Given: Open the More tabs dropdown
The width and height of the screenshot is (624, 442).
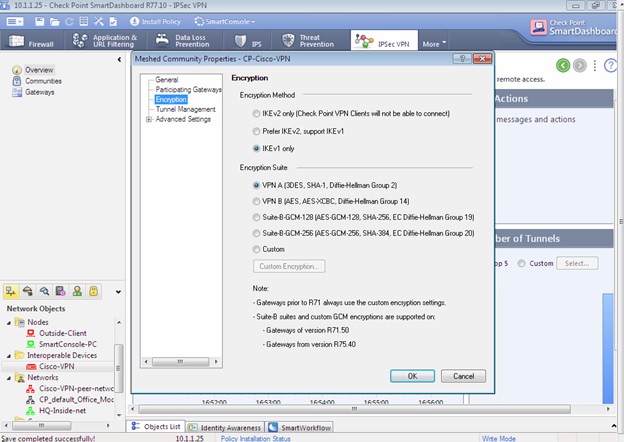Looking at the screenshot, I should [434, 44].
